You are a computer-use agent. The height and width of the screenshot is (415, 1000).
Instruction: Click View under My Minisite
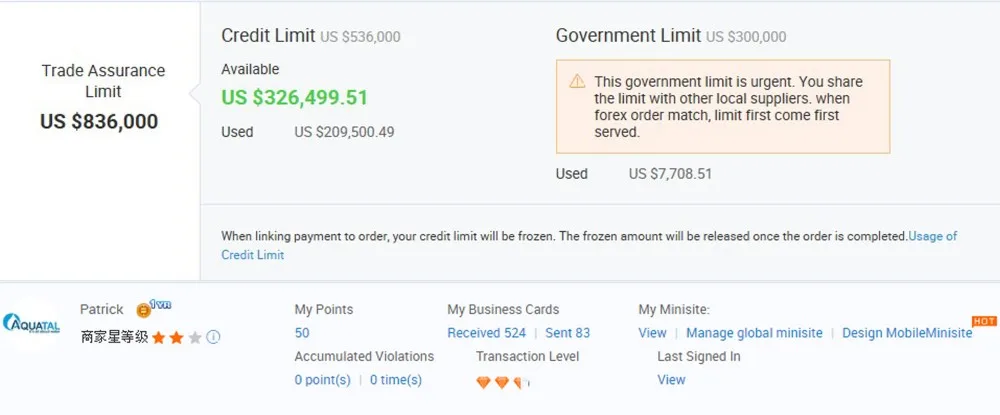coord(652,333)
